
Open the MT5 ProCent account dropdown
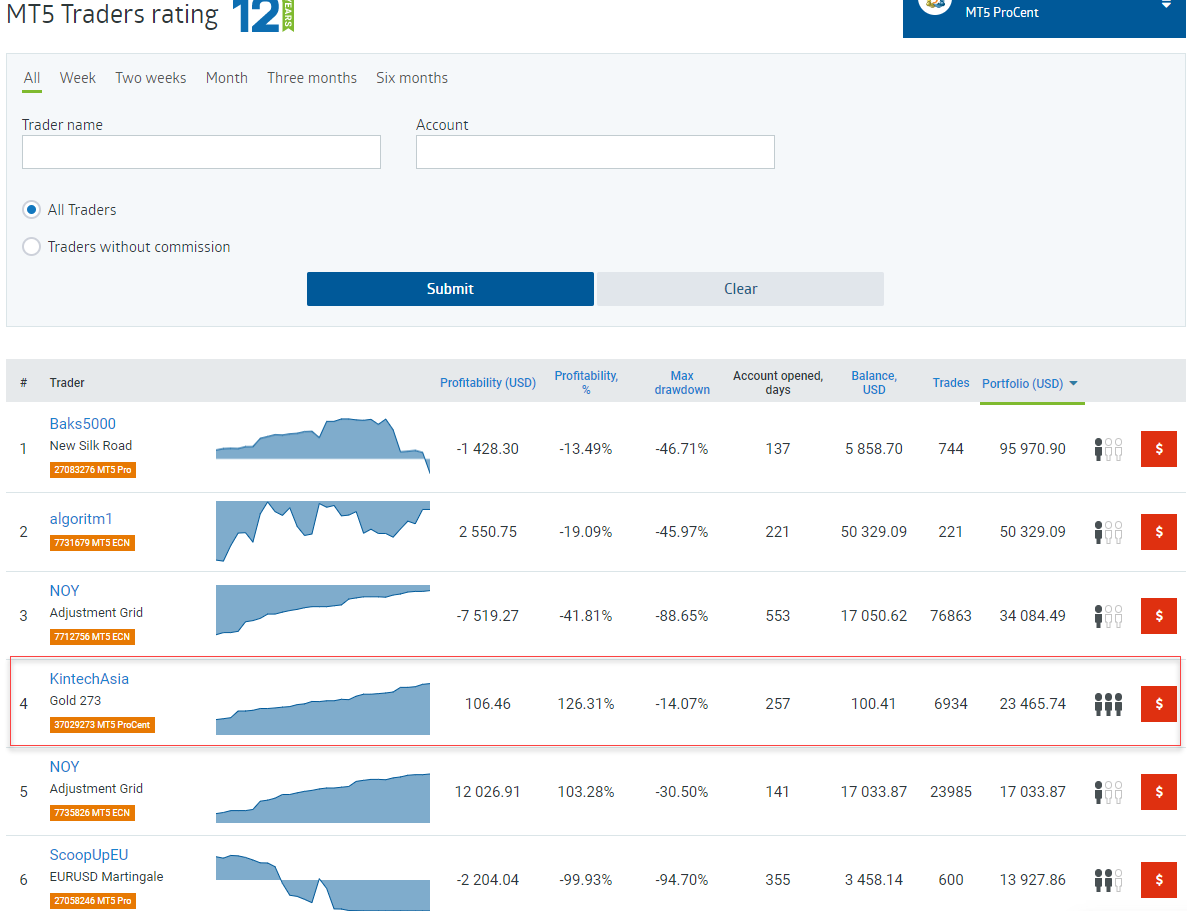(x=1044, y=12)
